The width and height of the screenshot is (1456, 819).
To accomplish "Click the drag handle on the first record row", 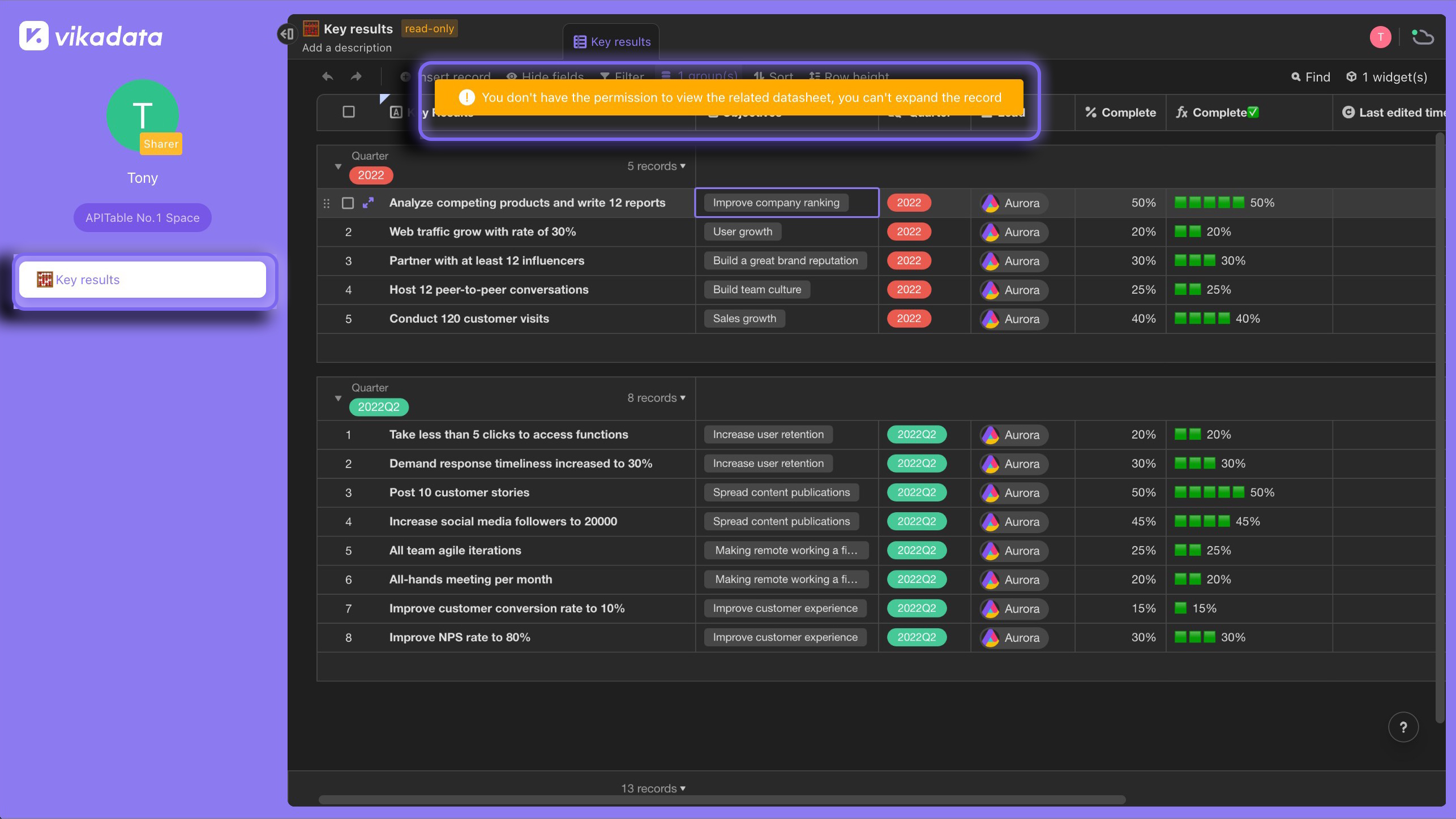I will (x=327, y=203).
